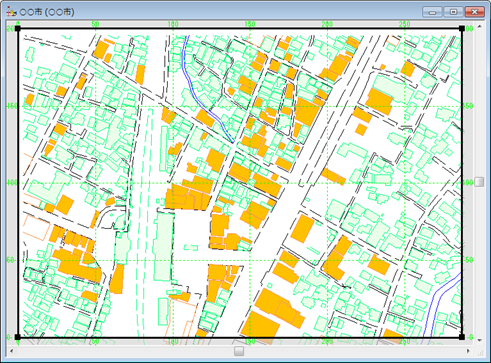
Task: Maximize the ○○市 map window
Action: [x=453, y=12]
